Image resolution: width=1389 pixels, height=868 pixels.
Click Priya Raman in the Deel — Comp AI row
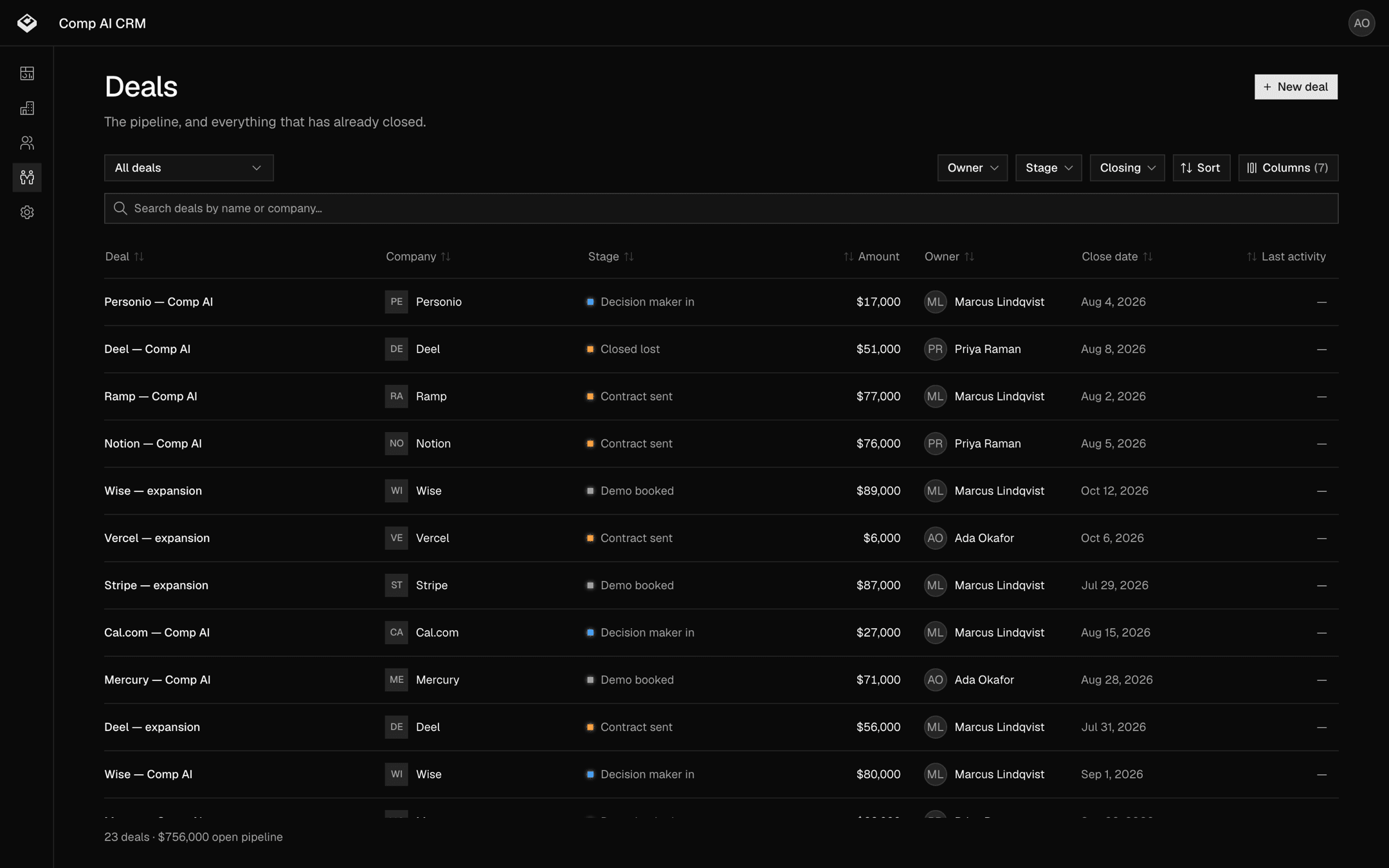click(x=987, y=349)
